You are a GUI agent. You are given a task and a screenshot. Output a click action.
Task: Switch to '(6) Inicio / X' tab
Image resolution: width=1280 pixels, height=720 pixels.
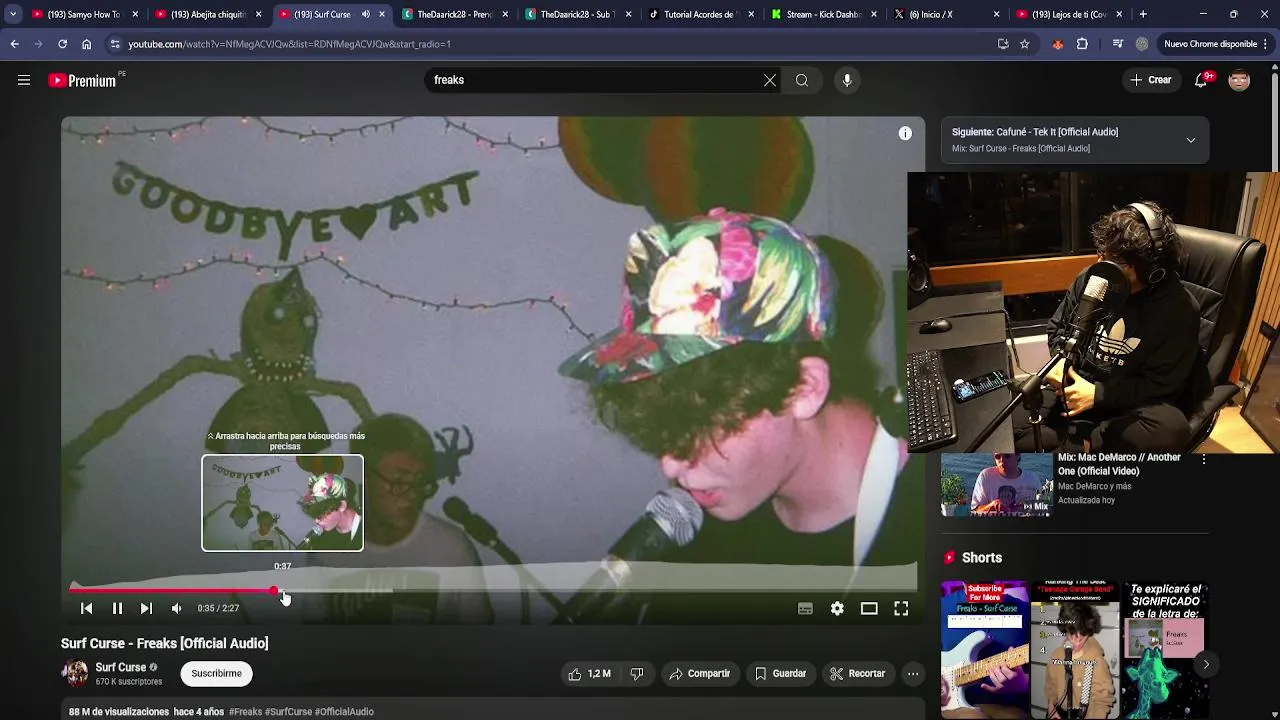[x=946, y=14]
